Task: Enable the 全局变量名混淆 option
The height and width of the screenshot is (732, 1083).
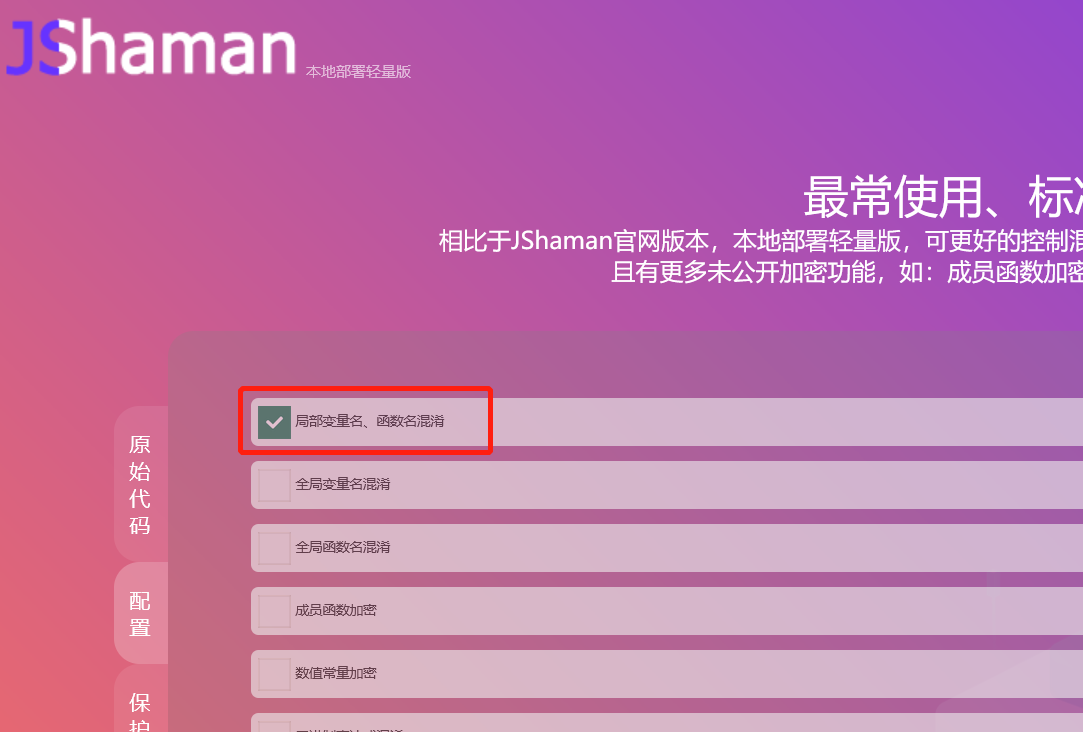Action: pyautogui.click(x=273, y=484)
